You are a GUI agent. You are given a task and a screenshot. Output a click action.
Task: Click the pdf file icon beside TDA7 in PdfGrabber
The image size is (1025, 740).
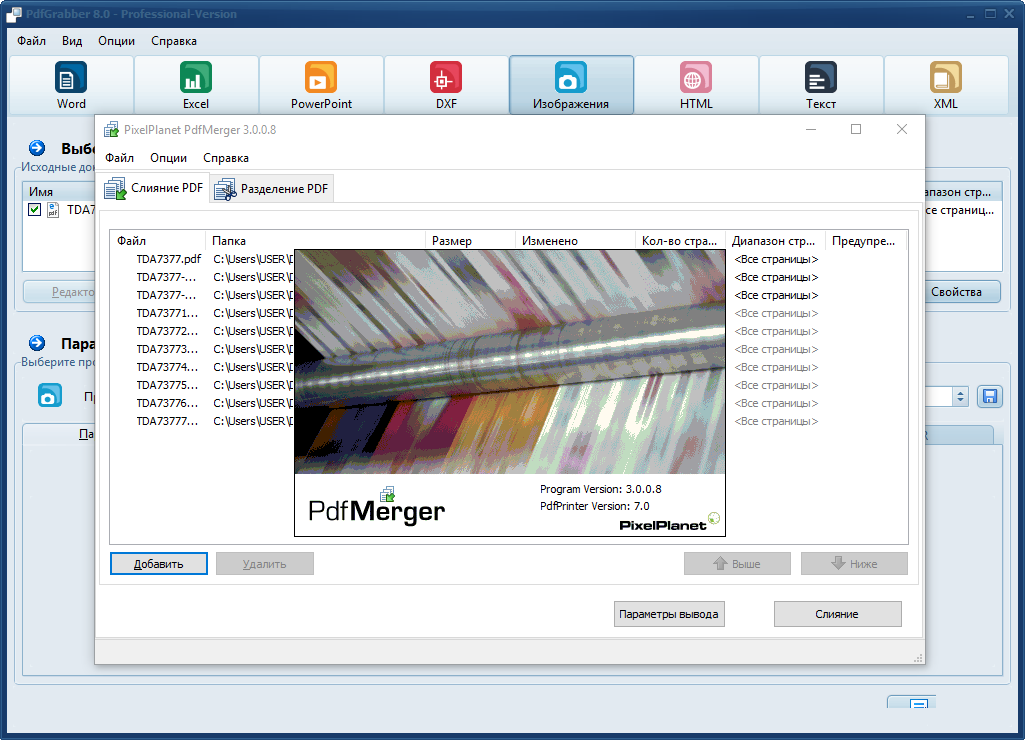[x=53, y=210]
